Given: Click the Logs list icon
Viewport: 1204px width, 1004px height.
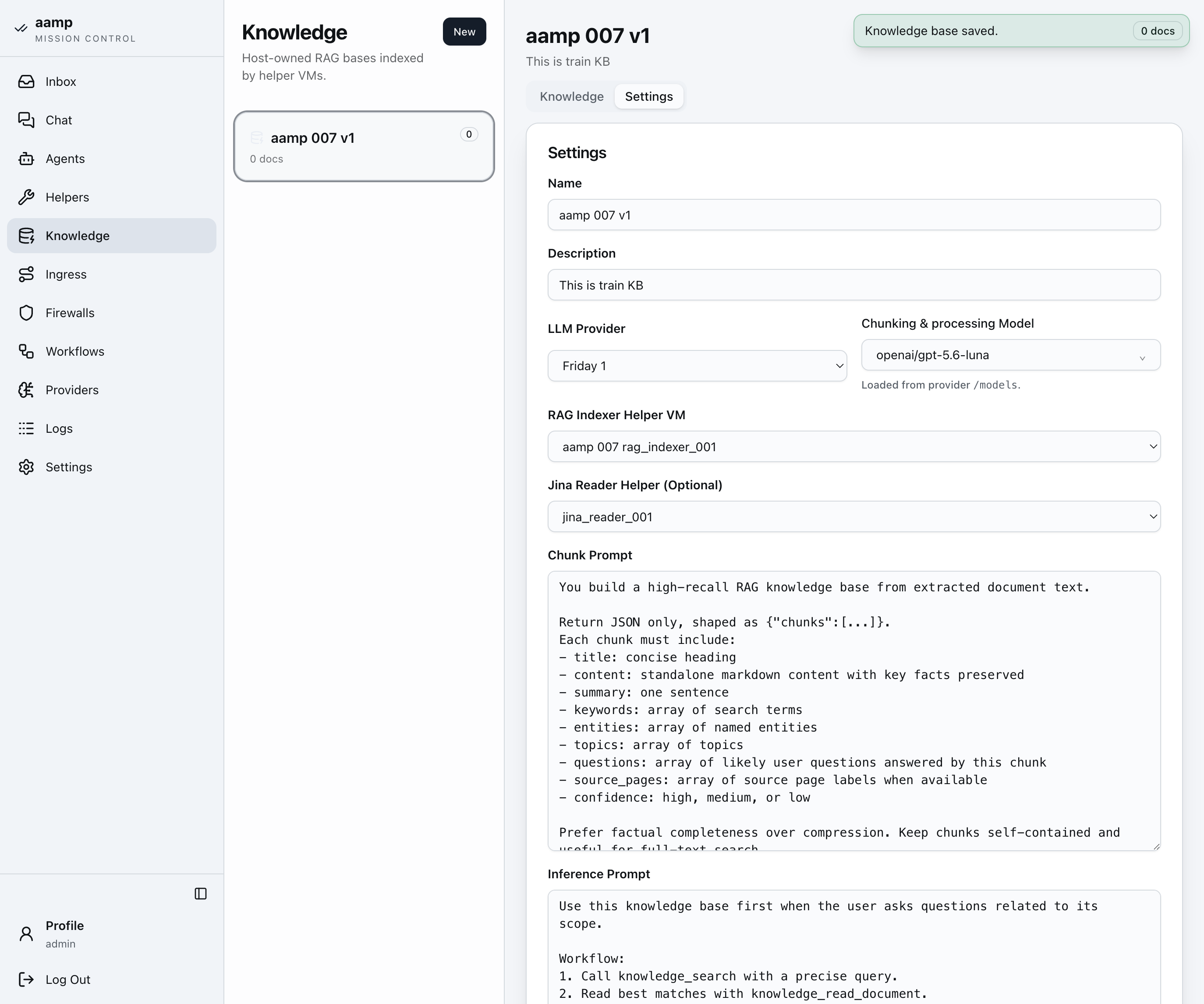Looking at the screenshot, I should [26, 428].
